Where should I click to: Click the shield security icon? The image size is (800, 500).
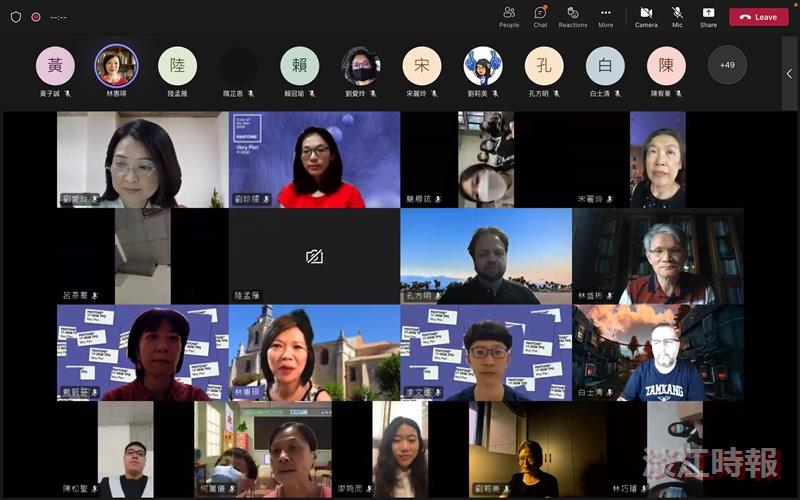pyautogui.click(x=16, y=17)
